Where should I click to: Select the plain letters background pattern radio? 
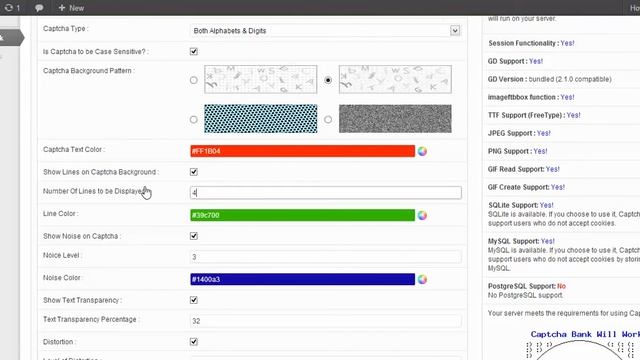click(x=328, y=80)
